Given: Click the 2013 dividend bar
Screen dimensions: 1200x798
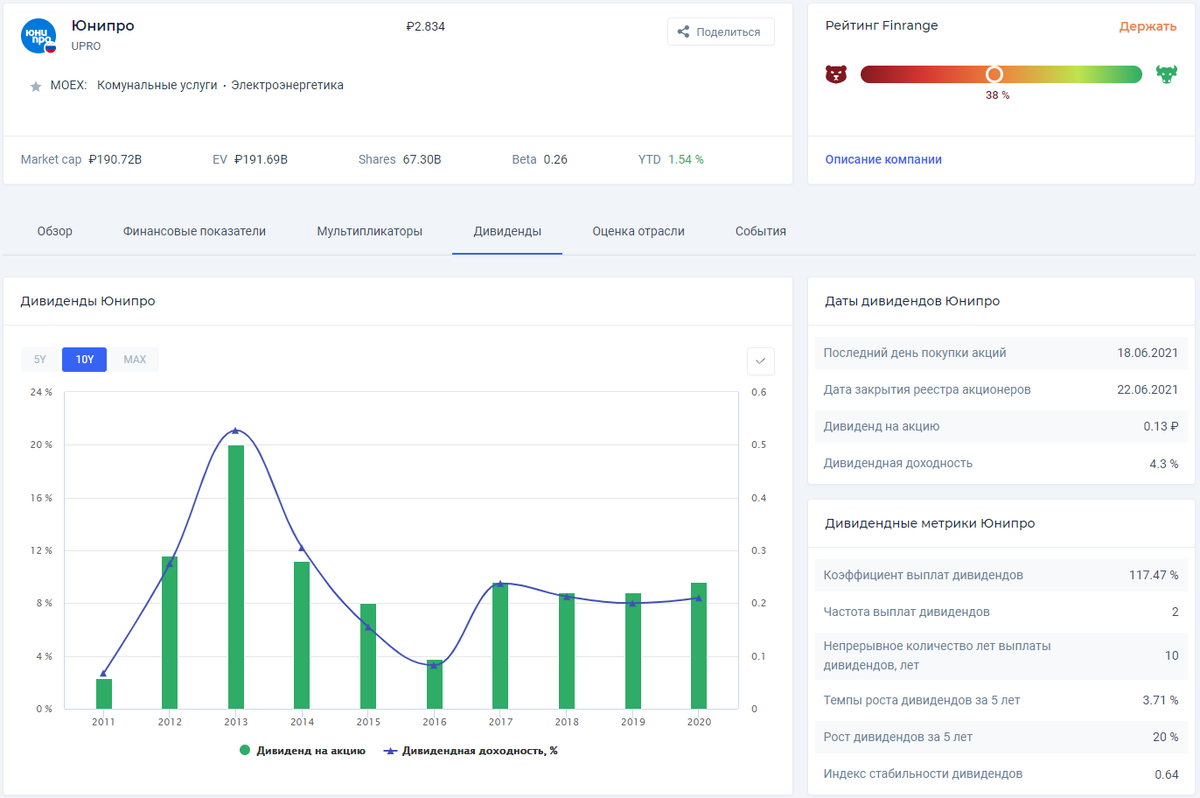Looking at the screenshot, I should pos(236,577).
